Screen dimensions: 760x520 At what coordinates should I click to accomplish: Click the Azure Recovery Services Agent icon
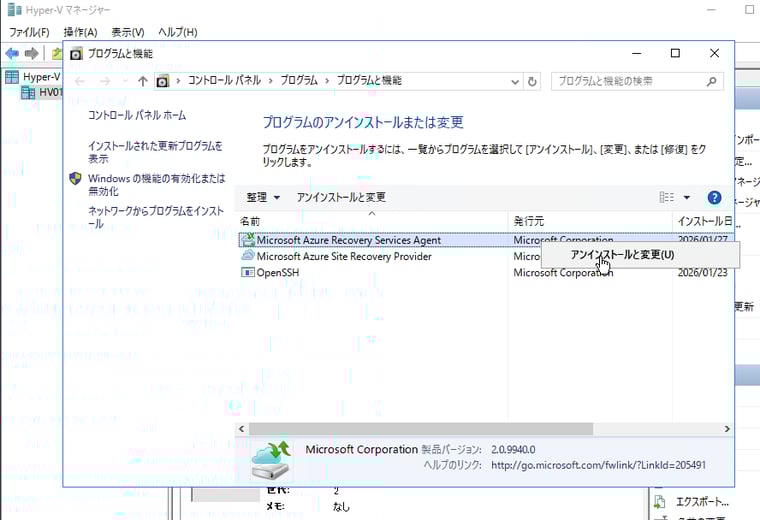[248, 240]
